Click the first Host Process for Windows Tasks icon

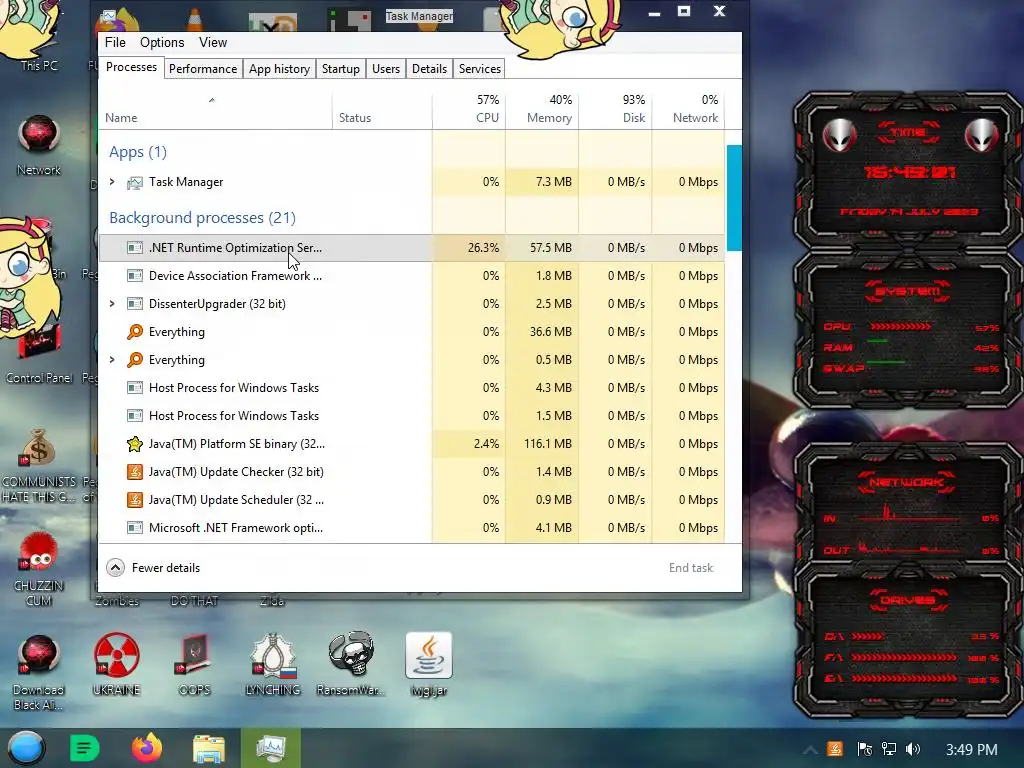coord(135,388)
